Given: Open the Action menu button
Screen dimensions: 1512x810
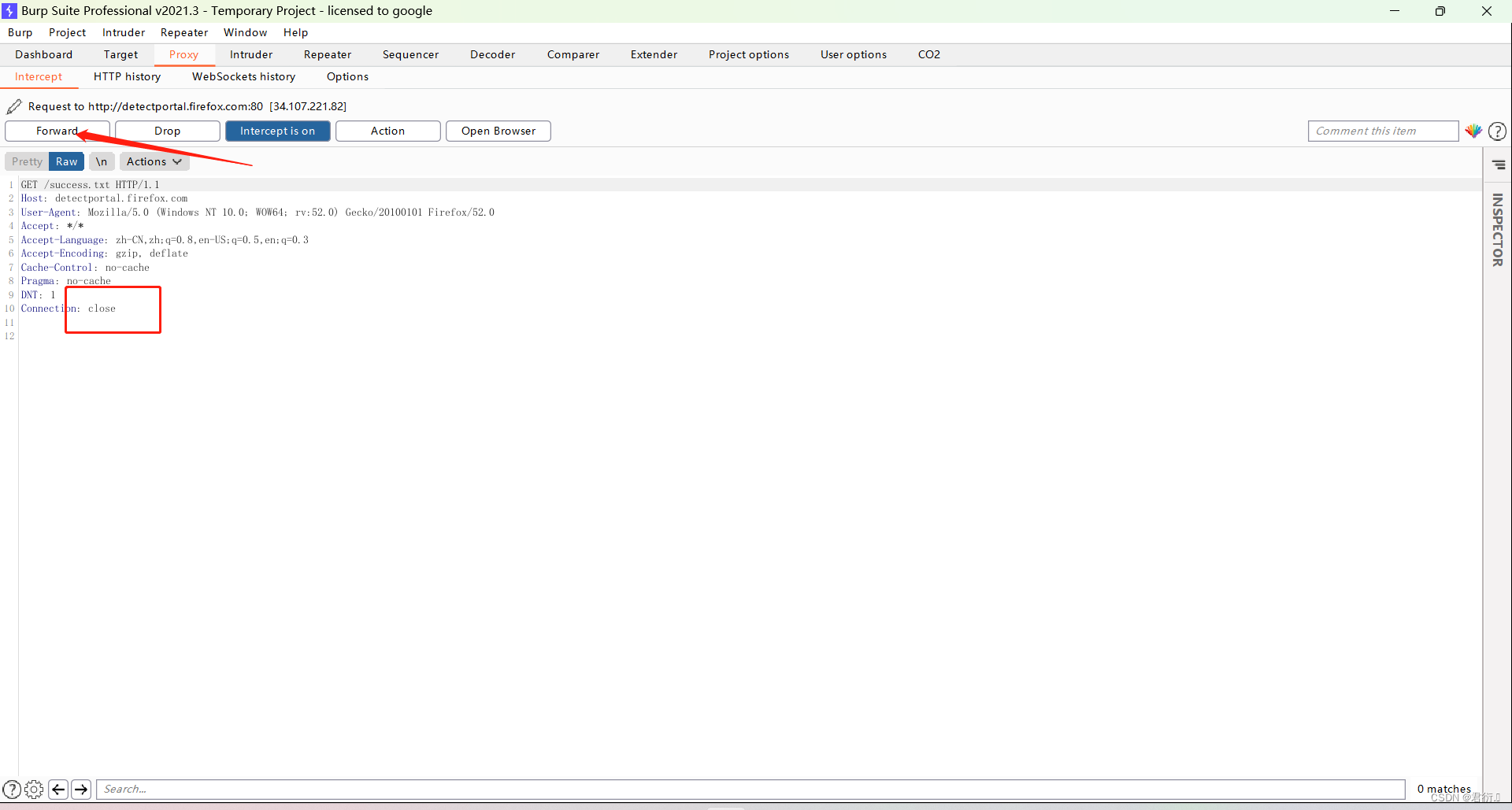Looking at the screenshot, I should tap(387, 131).
